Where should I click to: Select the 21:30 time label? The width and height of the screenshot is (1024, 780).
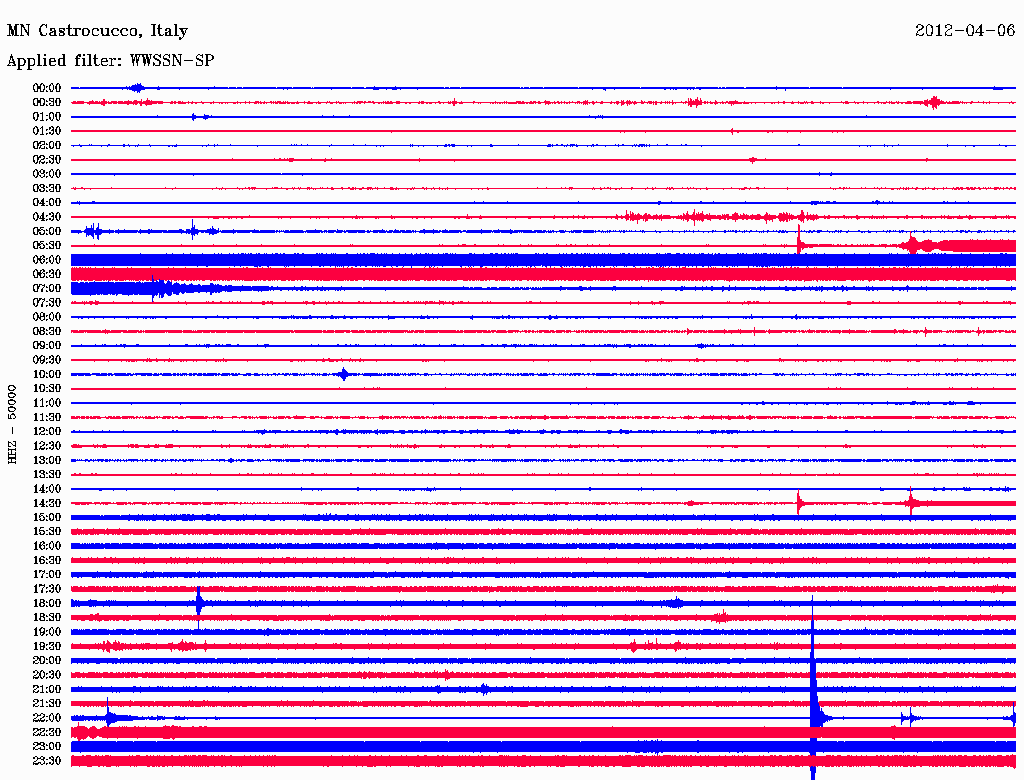click(x=47, y=704)
